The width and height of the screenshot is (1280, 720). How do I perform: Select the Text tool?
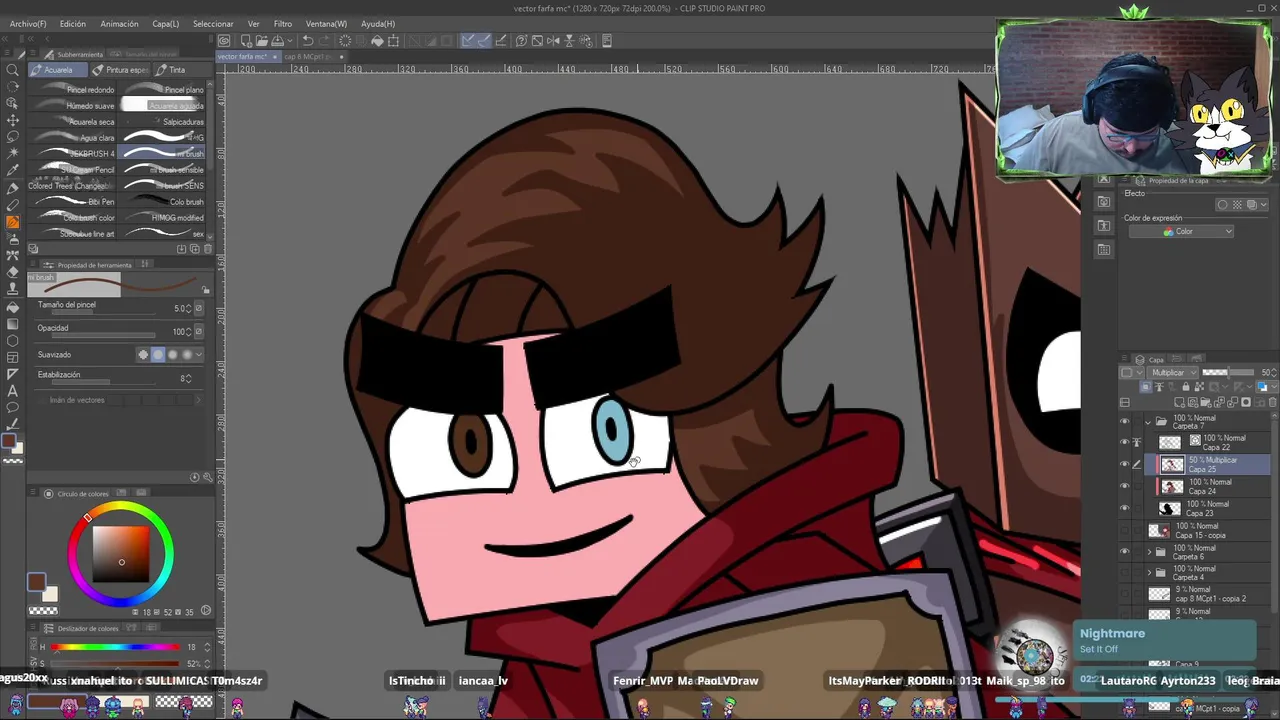pyautogui.click(x=12, y=391)
